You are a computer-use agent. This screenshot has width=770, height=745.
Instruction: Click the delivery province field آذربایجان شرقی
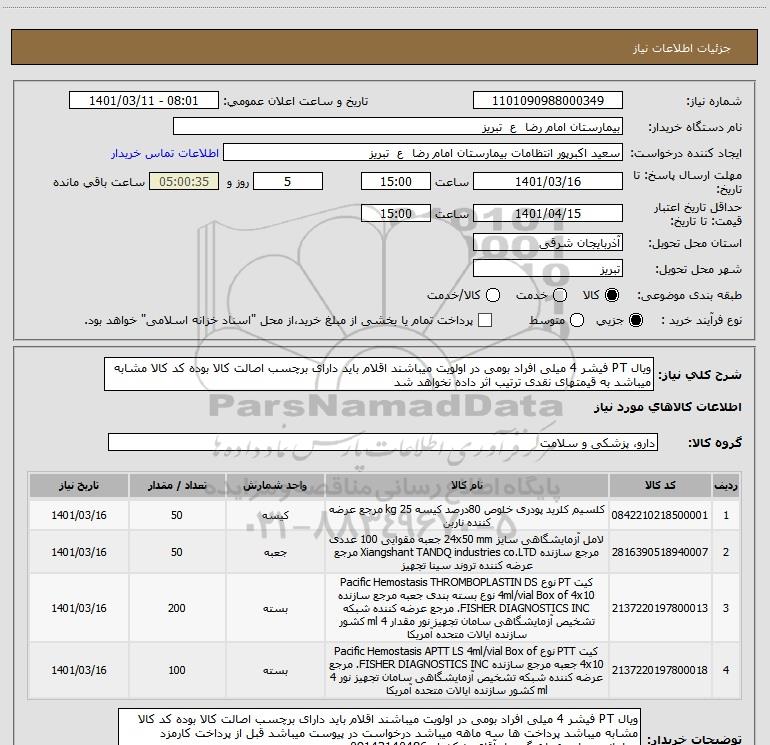point(548,243)
